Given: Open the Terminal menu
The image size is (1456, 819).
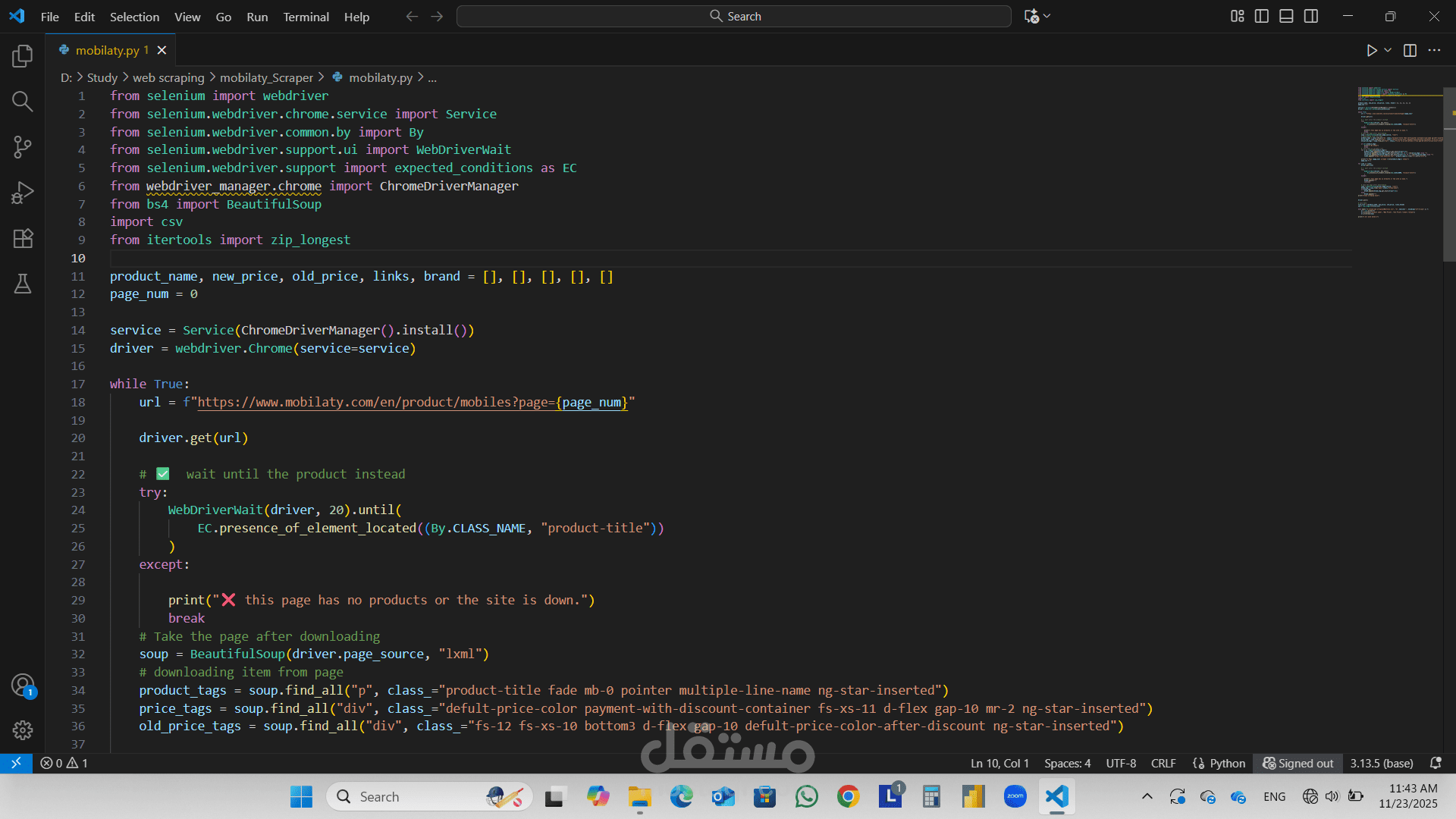Looking at the screenshot, I should pyautogui.click(x=306, y=17).
